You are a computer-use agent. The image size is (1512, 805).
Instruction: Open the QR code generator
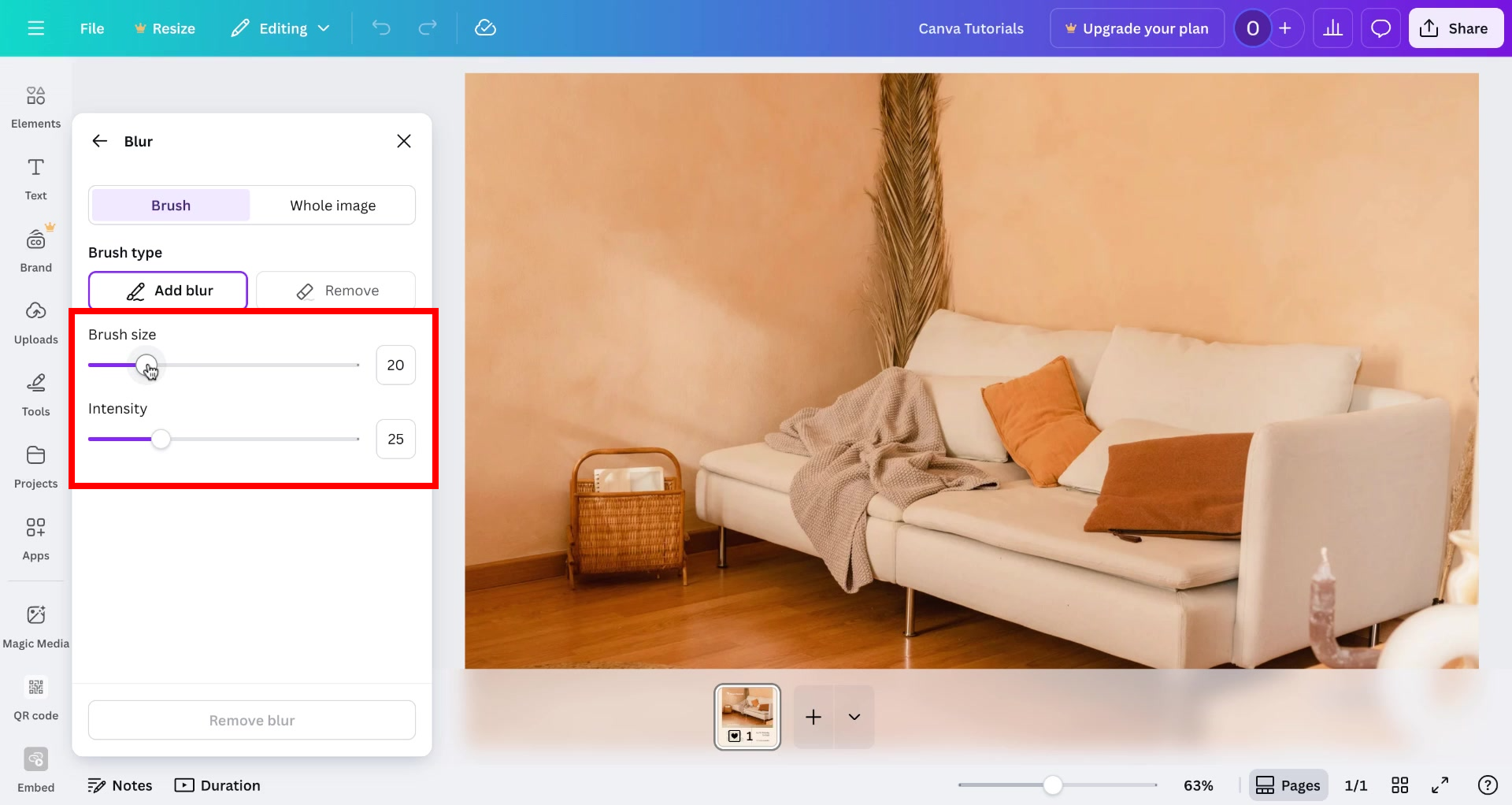pos(35,697)
